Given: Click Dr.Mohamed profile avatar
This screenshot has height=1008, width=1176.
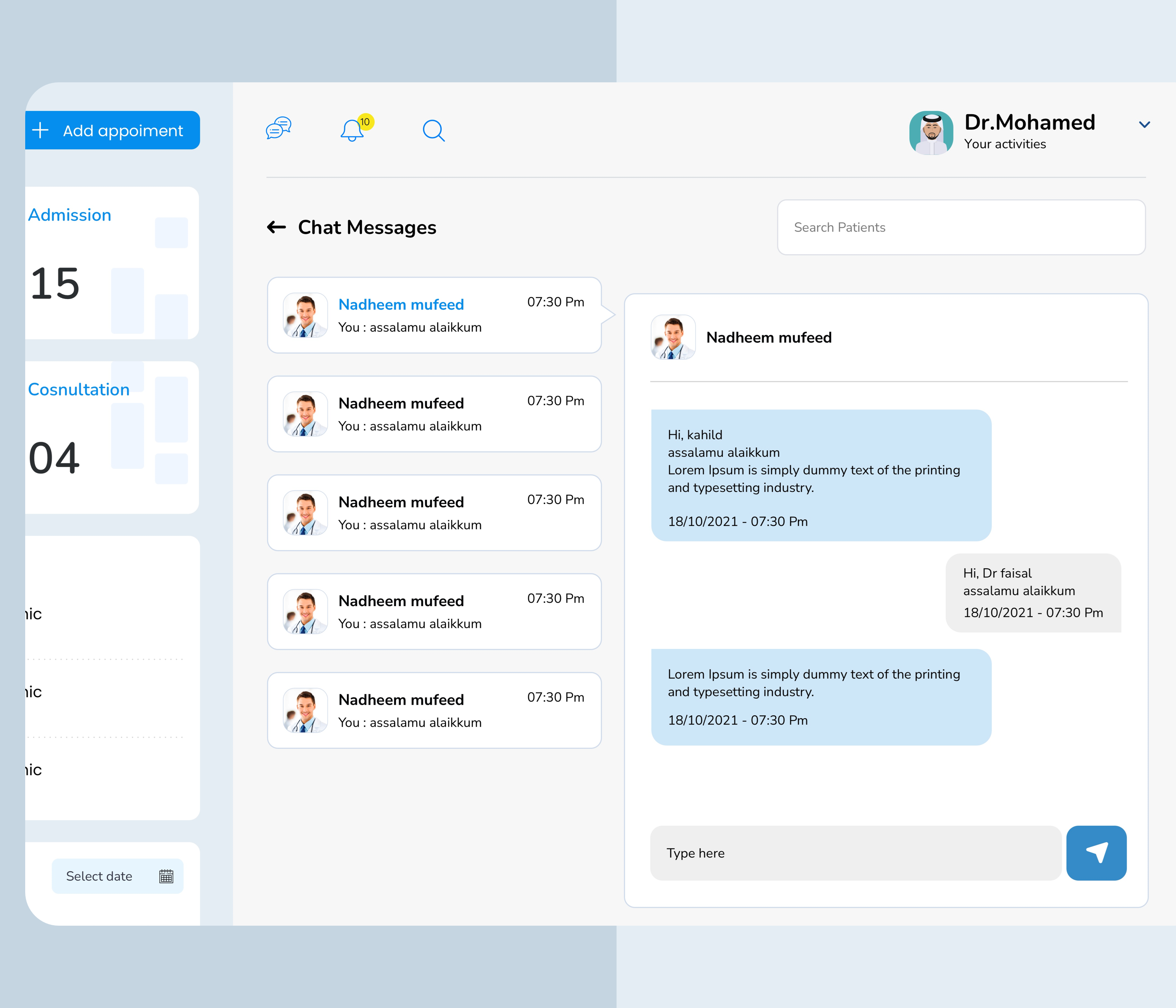Looking at the screenshot, I should point(931,133).
